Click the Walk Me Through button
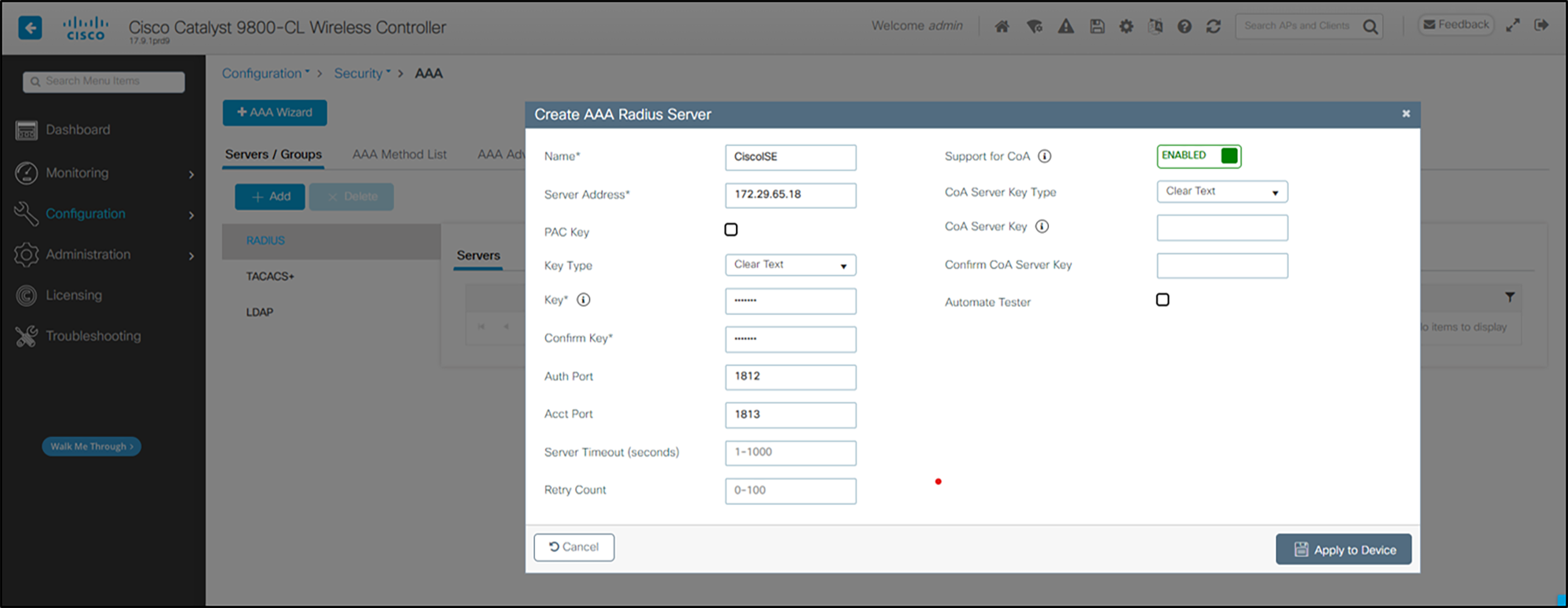1568x608 pixels. (x=91, y=446)
